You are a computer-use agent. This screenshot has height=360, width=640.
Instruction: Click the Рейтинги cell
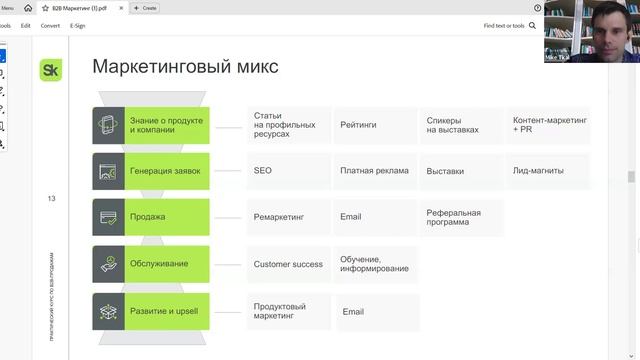pyautogui.click(x=375, y=125)
